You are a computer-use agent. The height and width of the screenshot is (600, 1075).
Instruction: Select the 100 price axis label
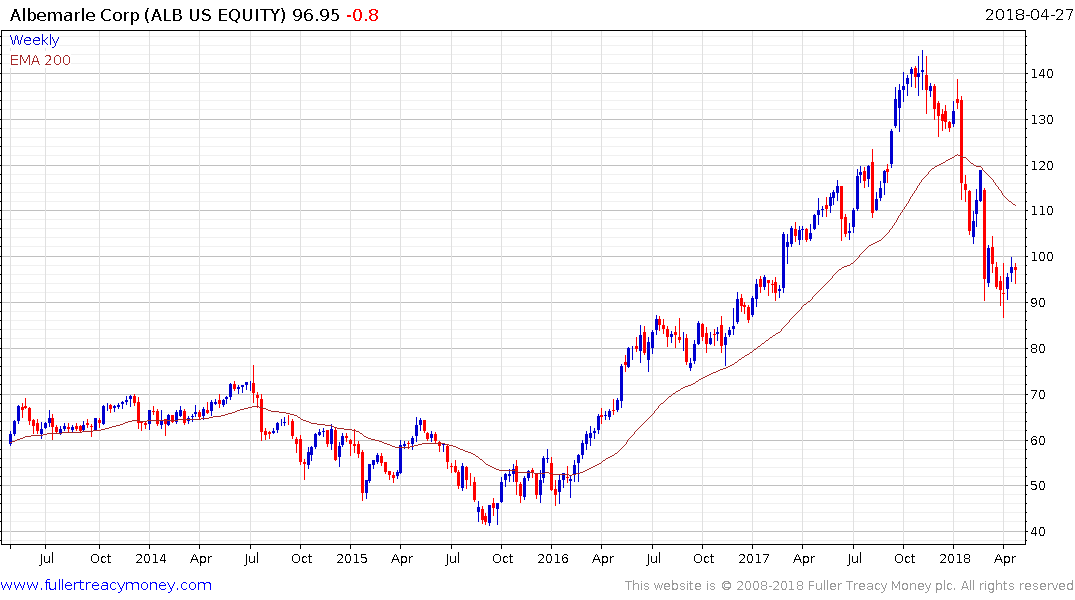click(1042, 257)
